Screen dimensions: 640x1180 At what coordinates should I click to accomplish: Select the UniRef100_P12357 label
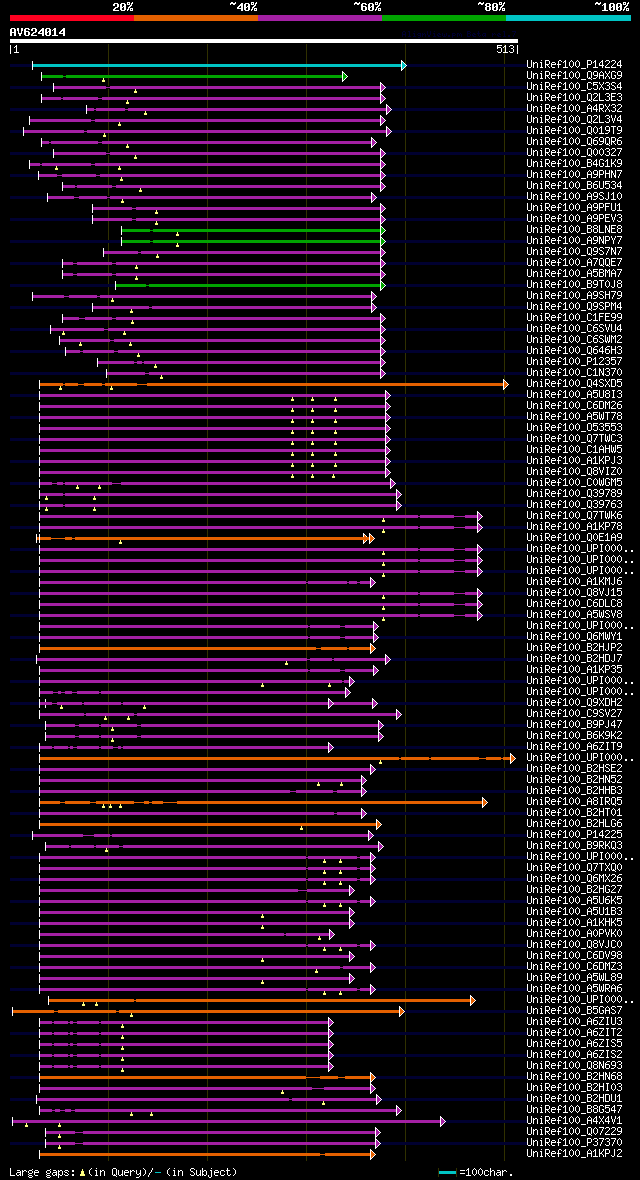click(x=574, y=362)
